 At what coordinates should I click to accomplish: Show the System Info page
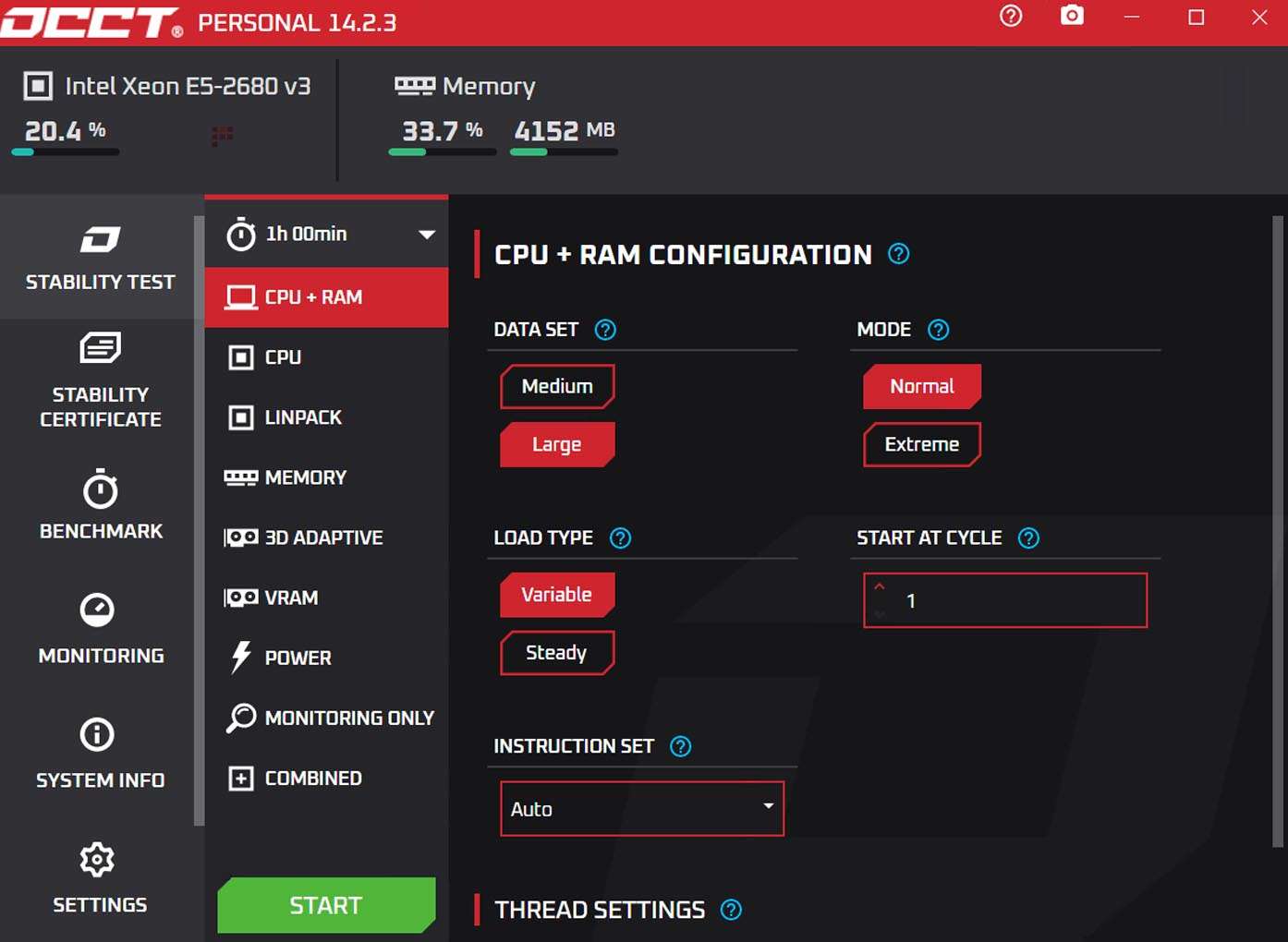coord(100,753)
